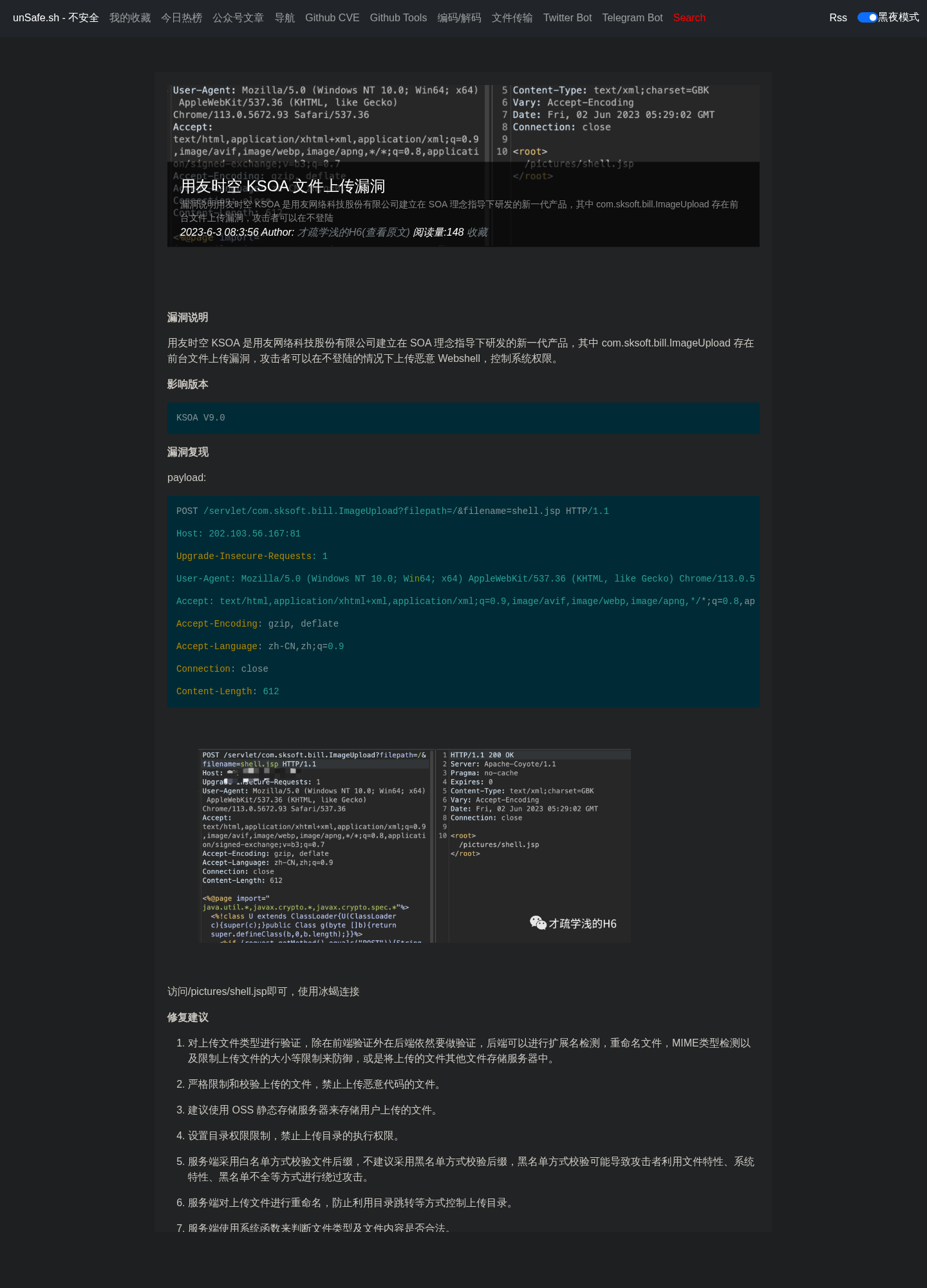Click the publish time 2023-6-3 08:3:56
The image size is (927, 1288).
click(x=220, y=232)
